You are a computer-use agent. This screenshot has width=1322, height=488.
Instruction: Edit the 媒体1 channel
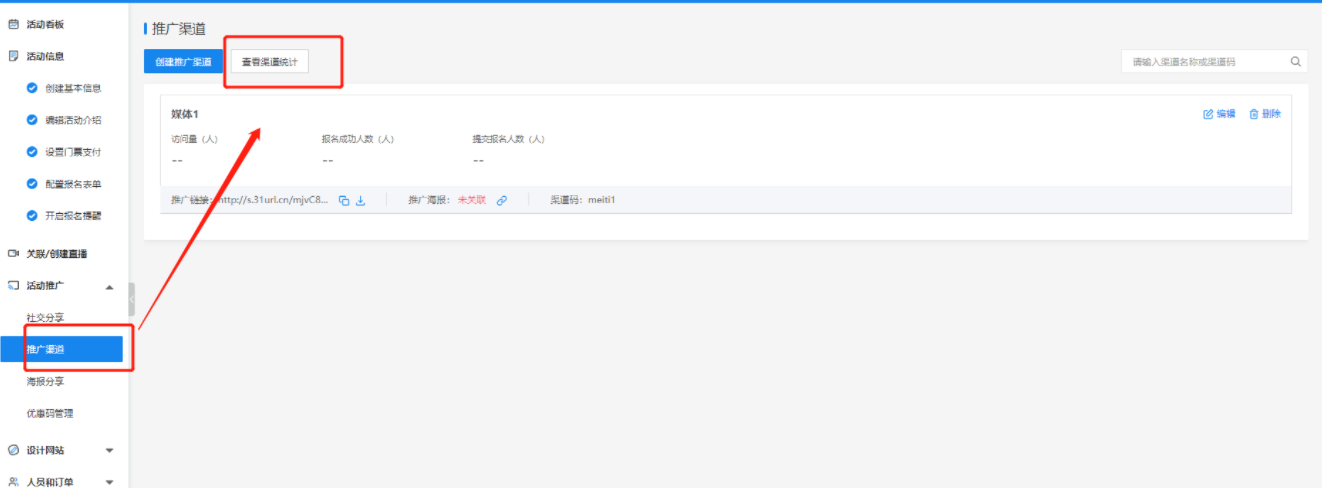click(x=1219, y=114)
